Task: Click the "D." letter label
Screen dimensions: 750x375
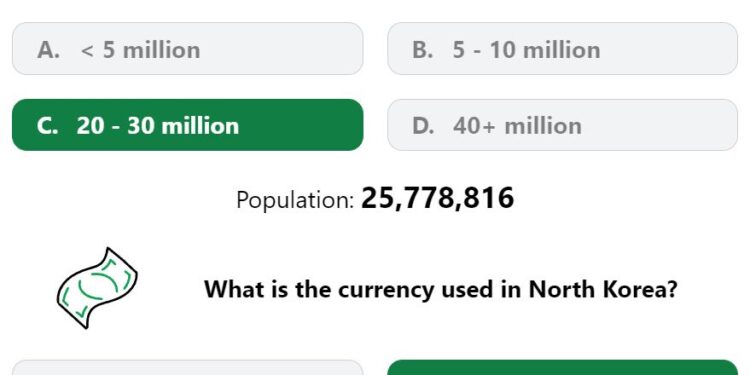Action: (423, 126)
